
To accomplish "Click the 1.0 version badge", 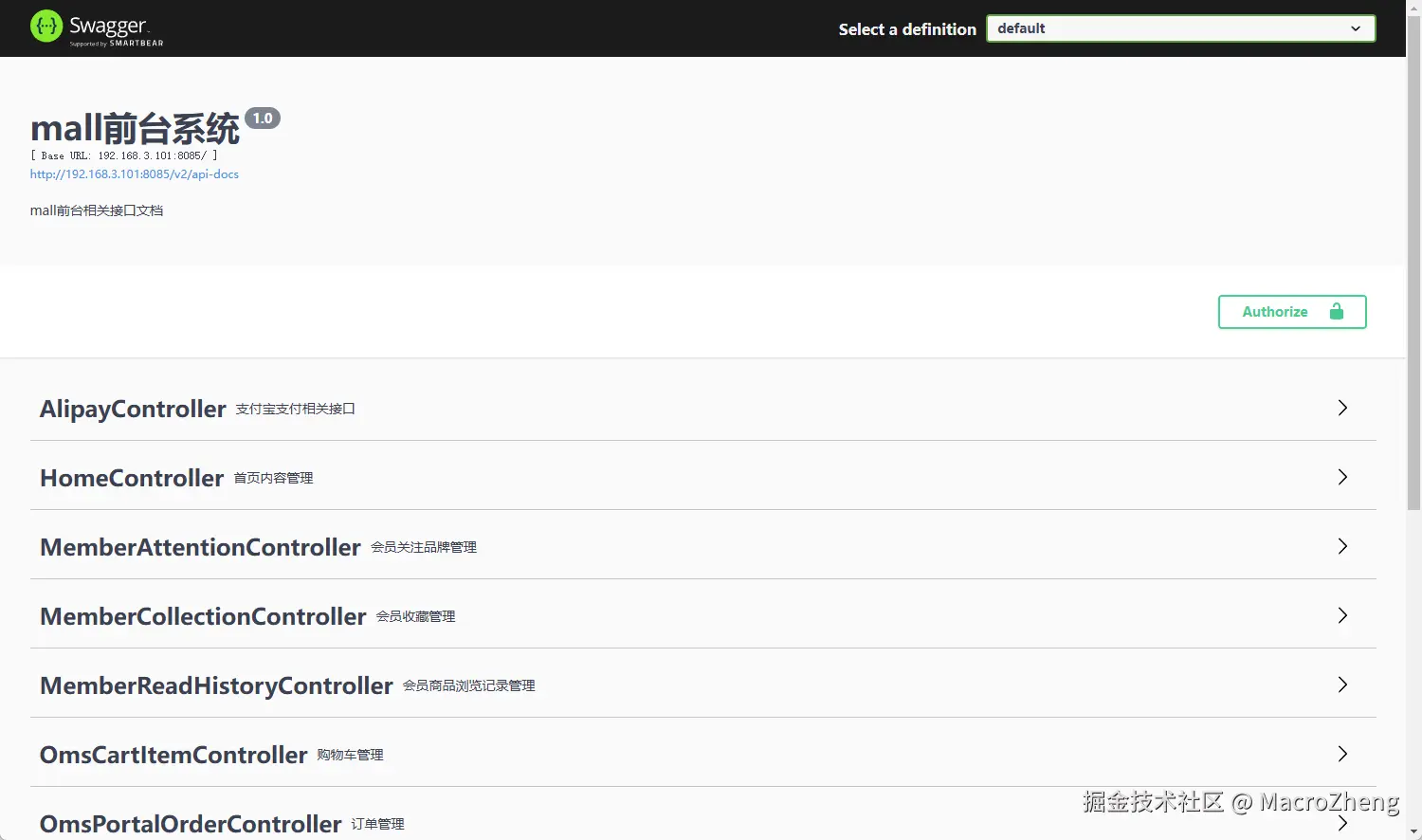I will [263, 119].
